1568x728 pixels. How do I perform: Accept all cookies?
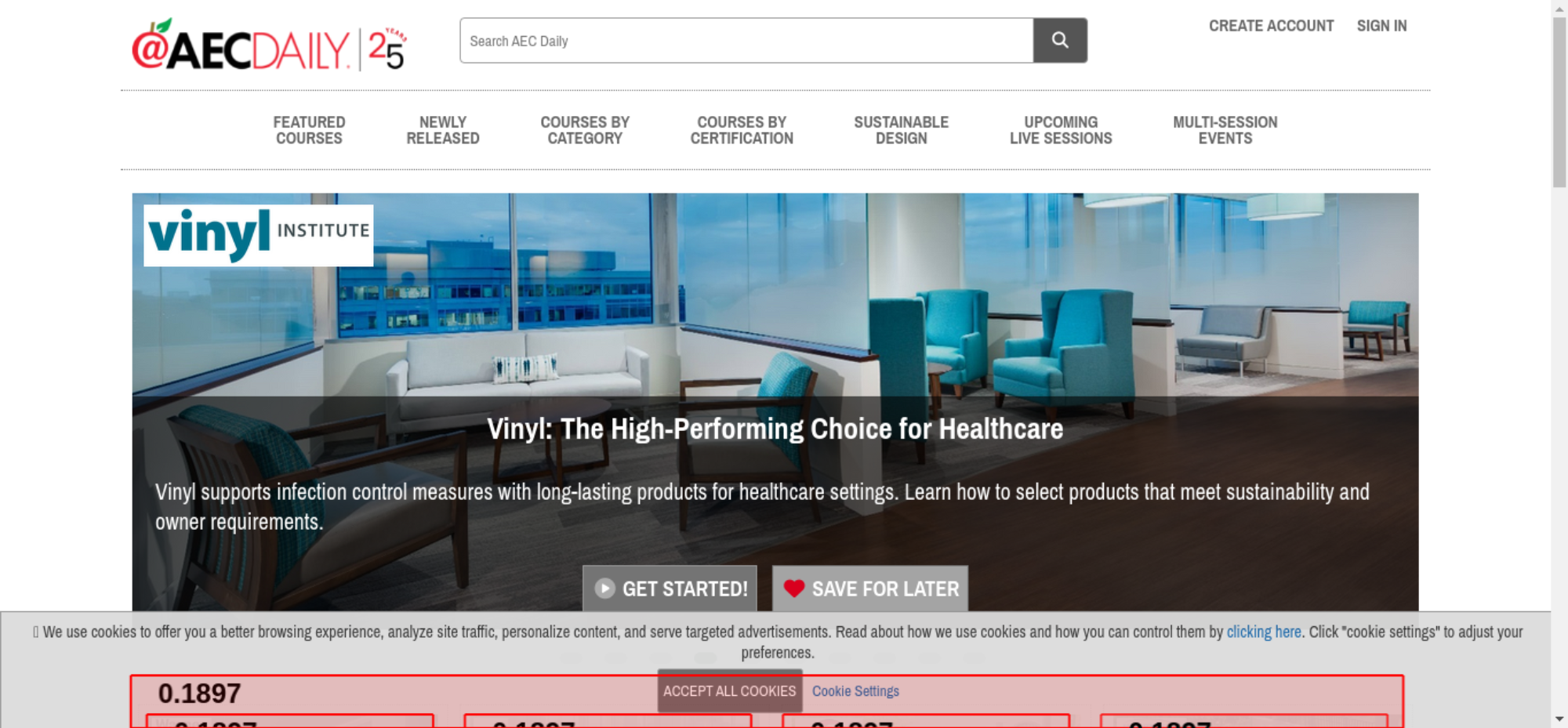730,691
